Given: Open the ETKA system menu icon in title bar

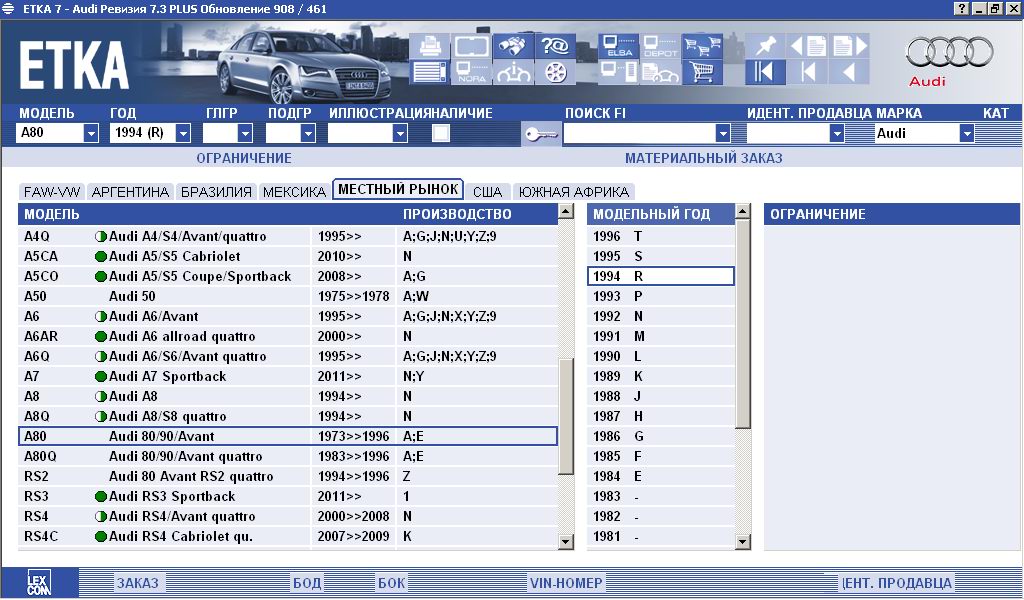Looking at the screenshot, I should tap(8, 8).
